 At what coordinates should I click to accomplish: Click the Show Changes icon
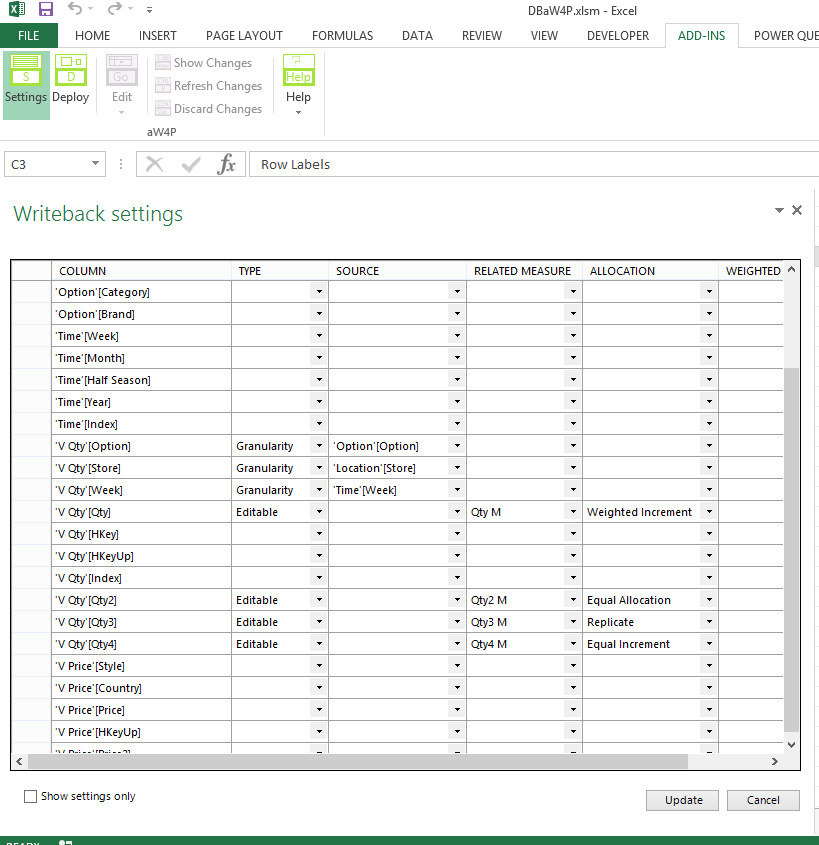pos(163,63)
